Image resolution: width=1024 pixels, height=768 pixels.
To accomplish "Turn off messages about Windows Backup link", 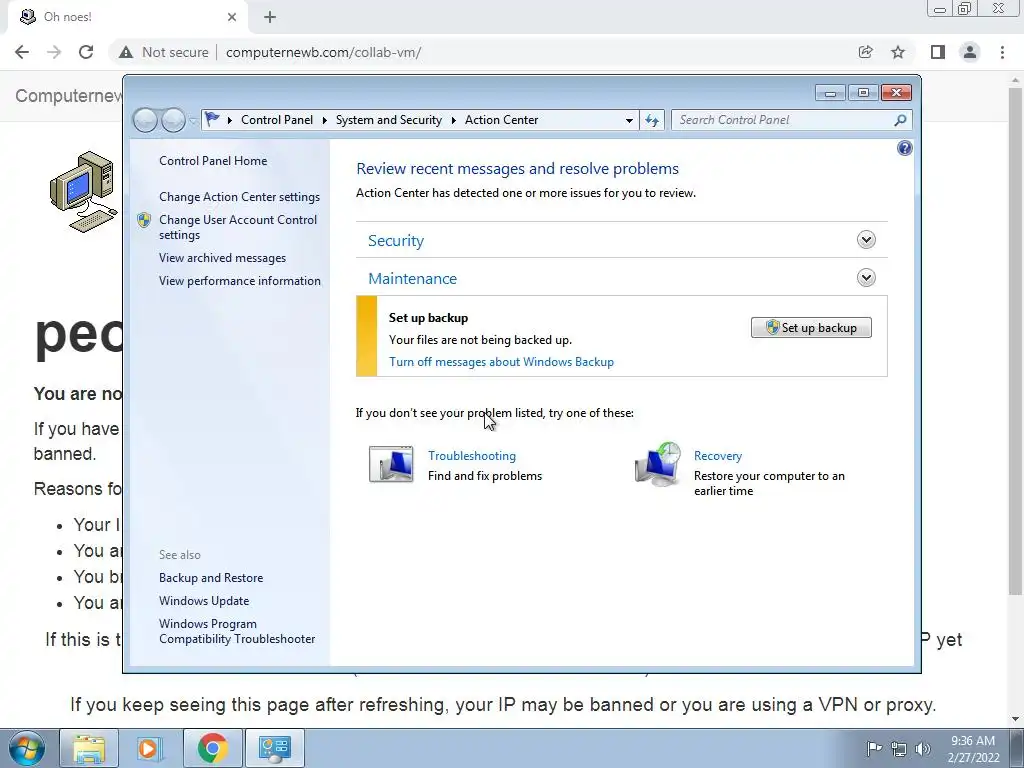I will 502,362.
